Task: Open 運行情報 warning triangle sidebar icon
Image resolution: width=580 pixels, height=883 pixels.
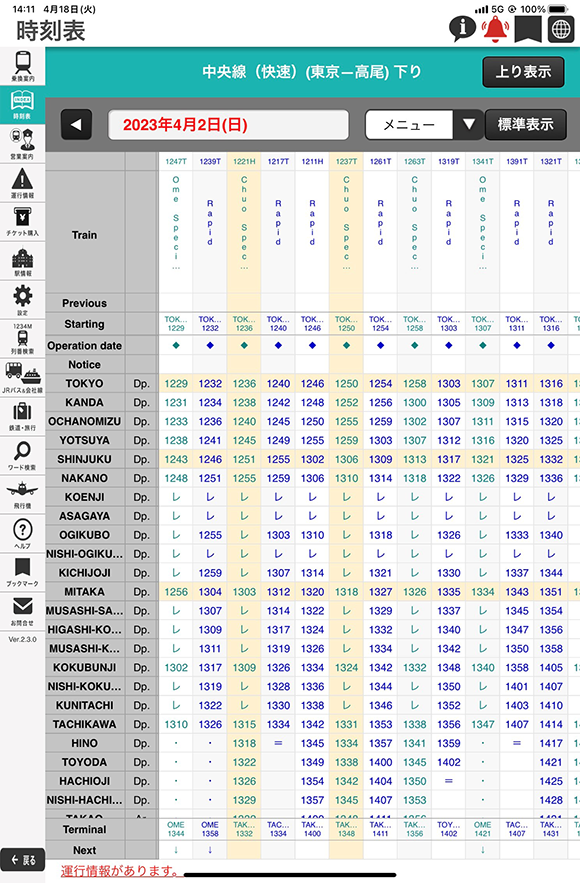Action: (23, 183)
